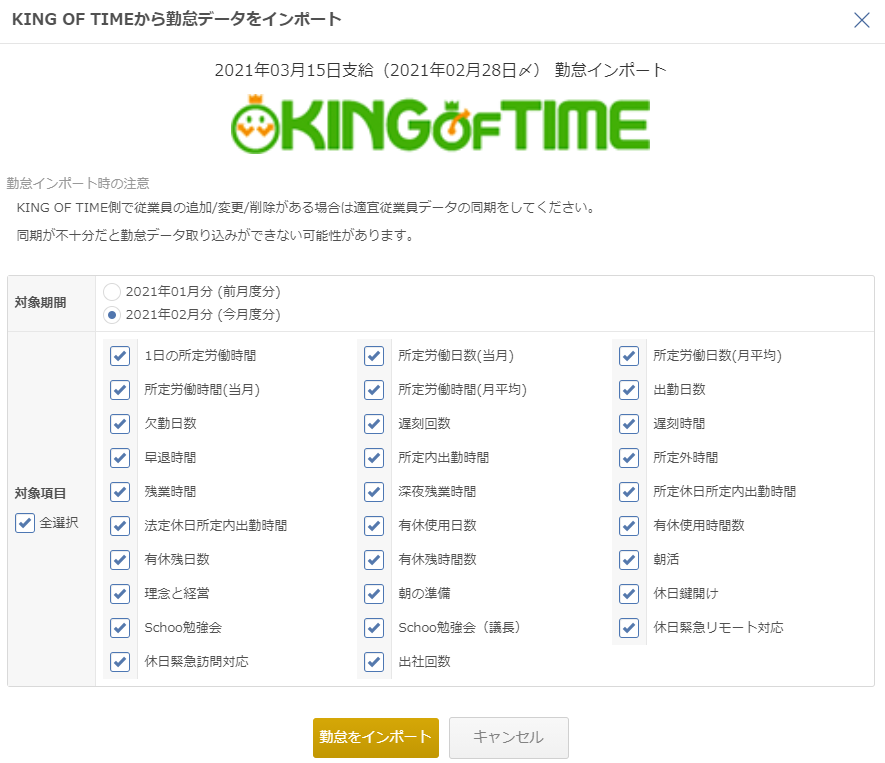Select 2021年01月分 (前月度分) period
Screen dimensions: 885x763
click(x=112, y=292)
